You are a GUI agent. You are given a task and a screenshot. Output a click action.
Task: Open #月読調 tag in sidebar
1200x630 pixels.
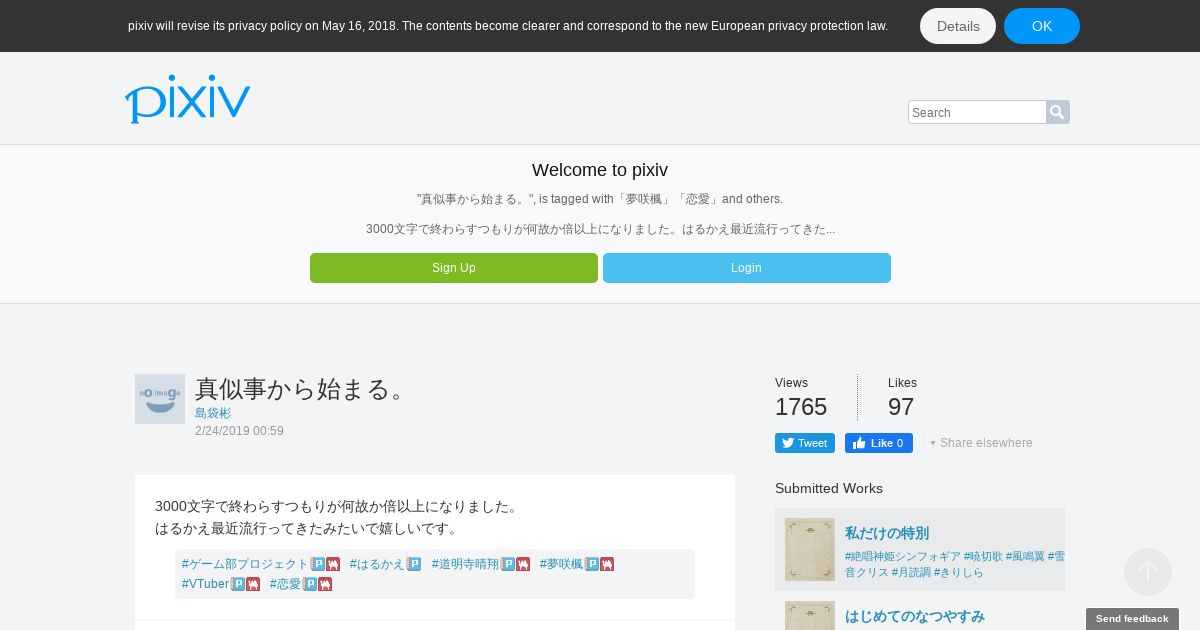[x=911, y=572]
